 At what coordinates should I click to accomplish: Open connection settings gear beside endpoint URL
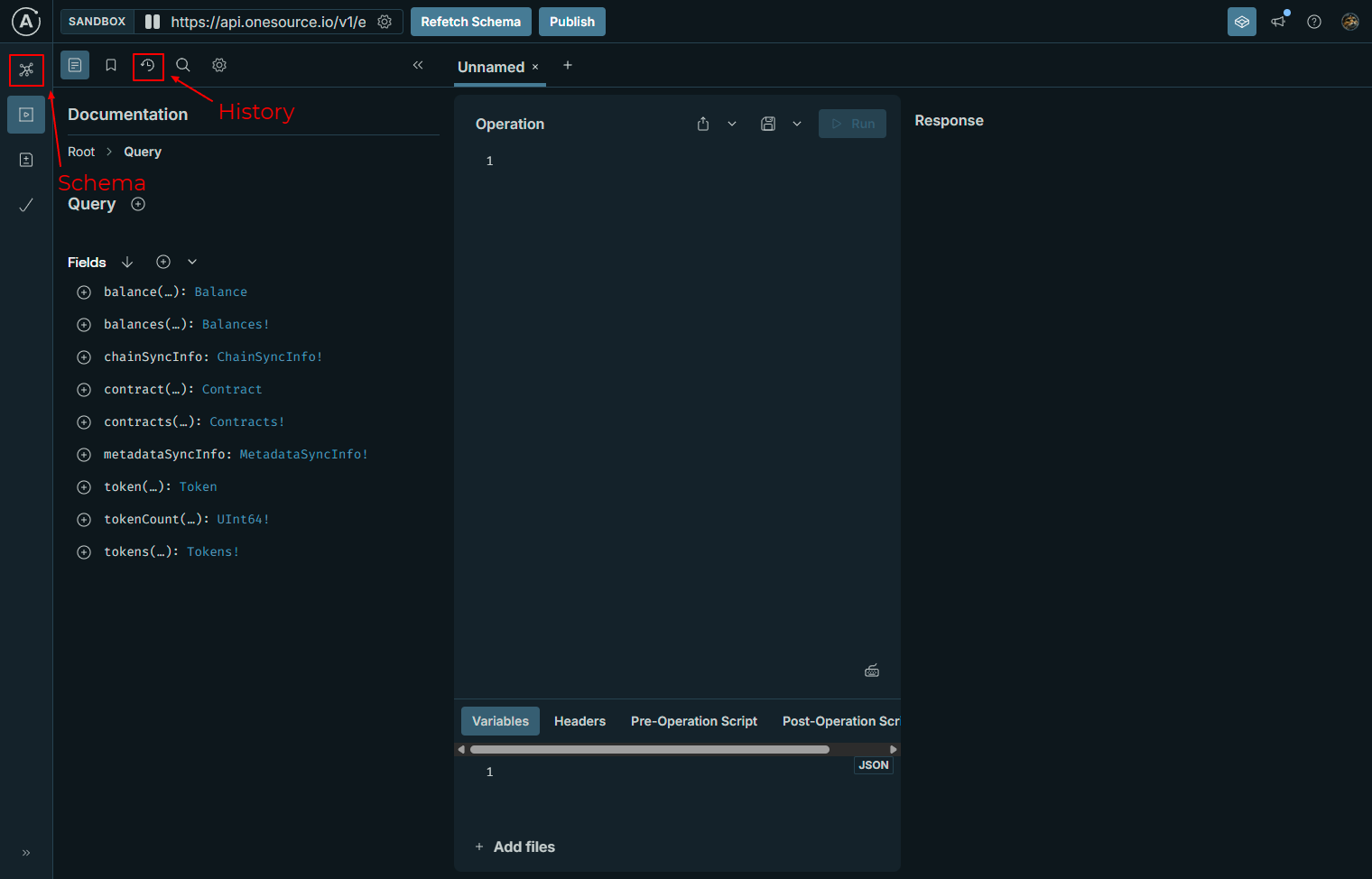385,22
